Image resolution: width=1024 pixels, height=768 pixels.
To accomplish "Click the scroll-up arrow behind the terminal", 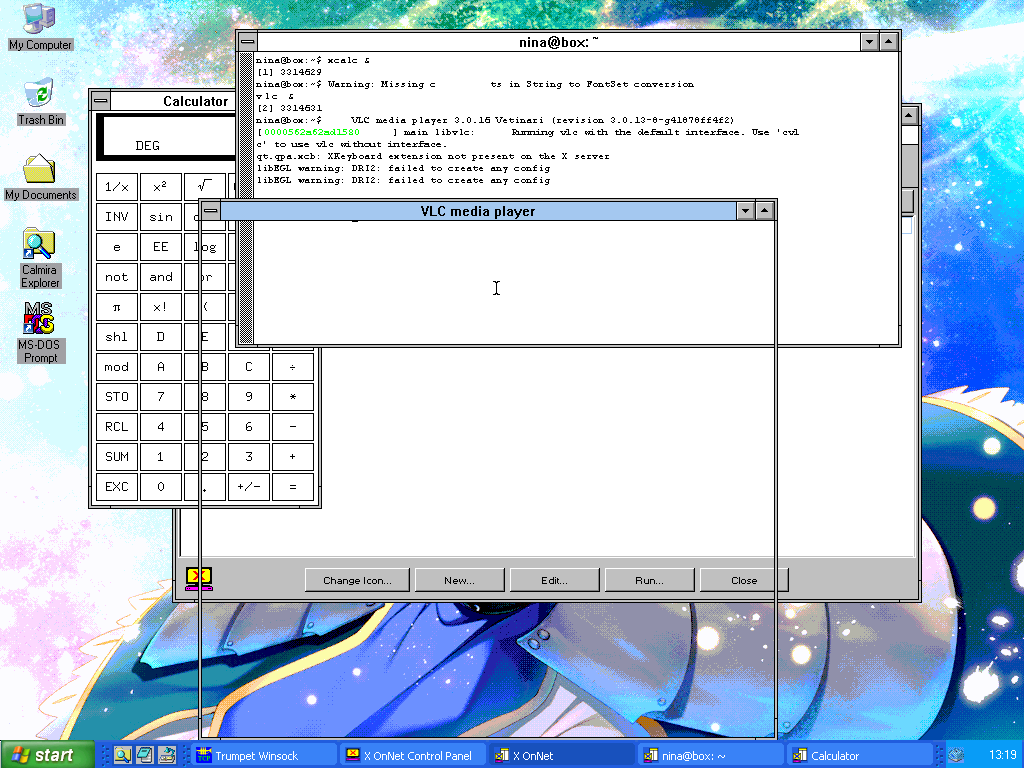I will 909,116.
